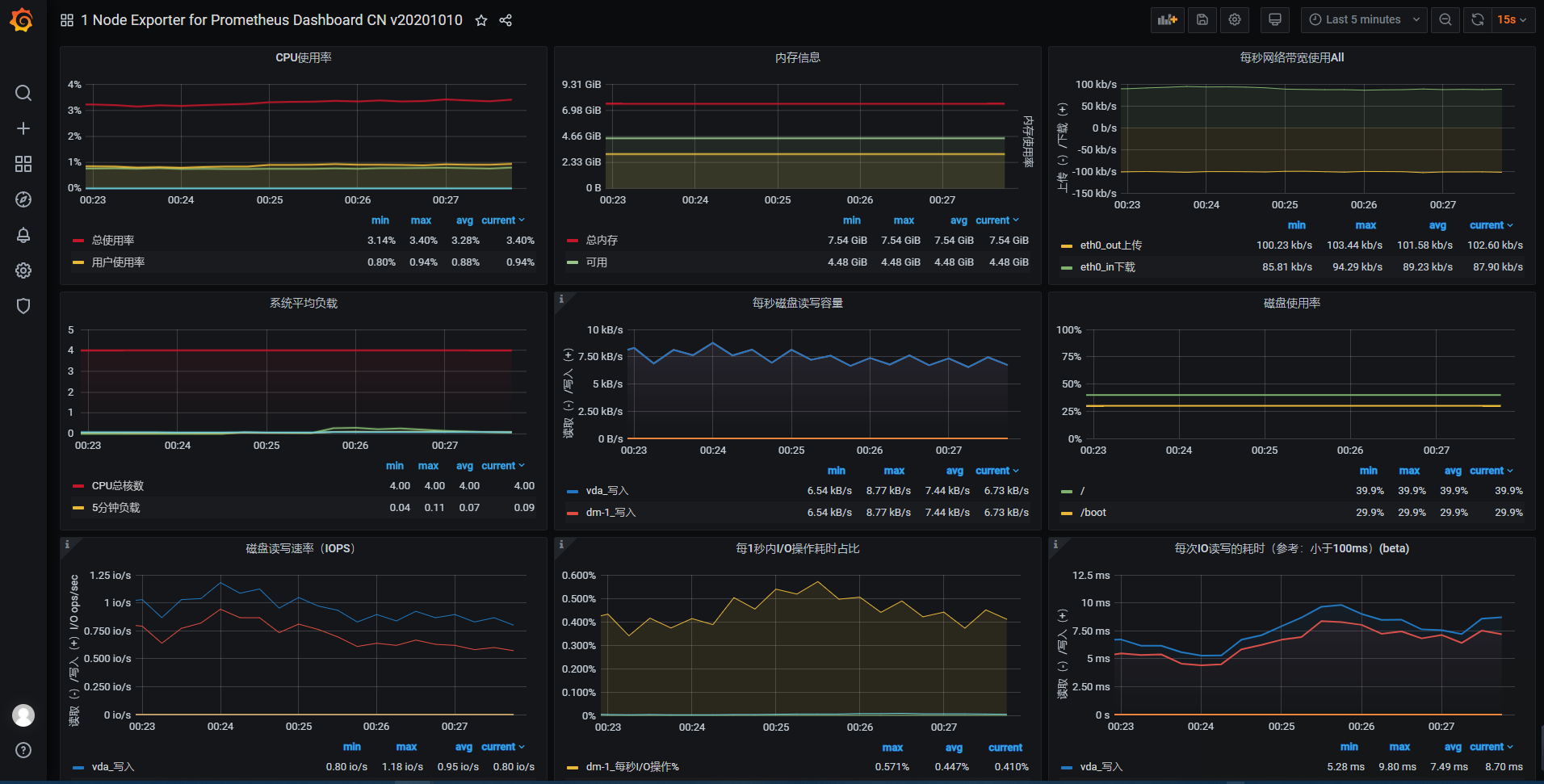Change color of vda_写入 blue swatch in 每秒磁盘读写容量

(x=573, y=491)
